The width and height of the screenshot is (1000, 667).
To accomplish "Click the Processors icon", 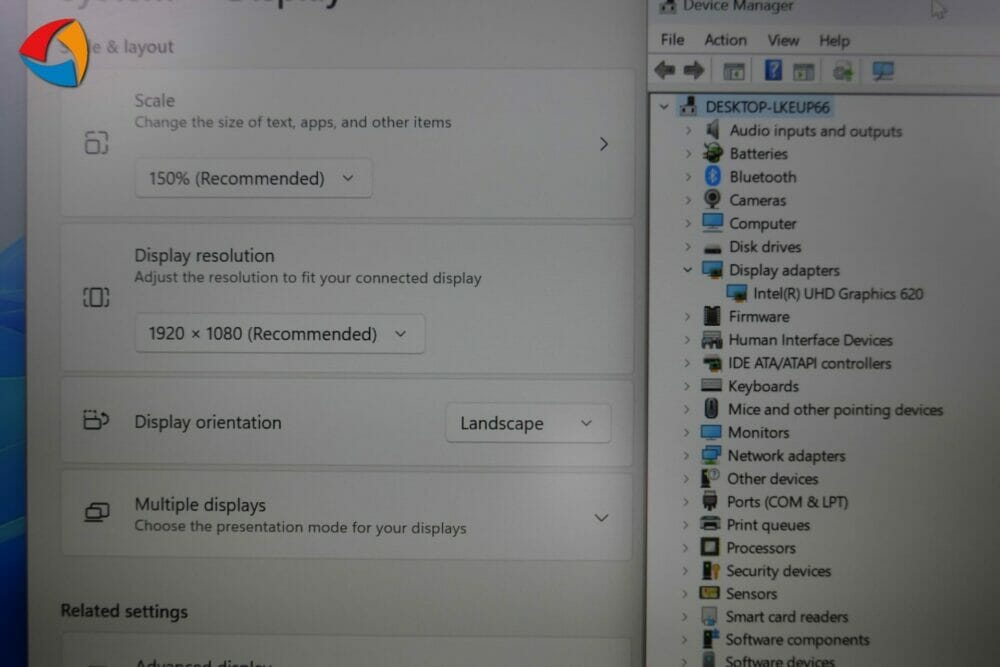I will click(x=709, y=547).
